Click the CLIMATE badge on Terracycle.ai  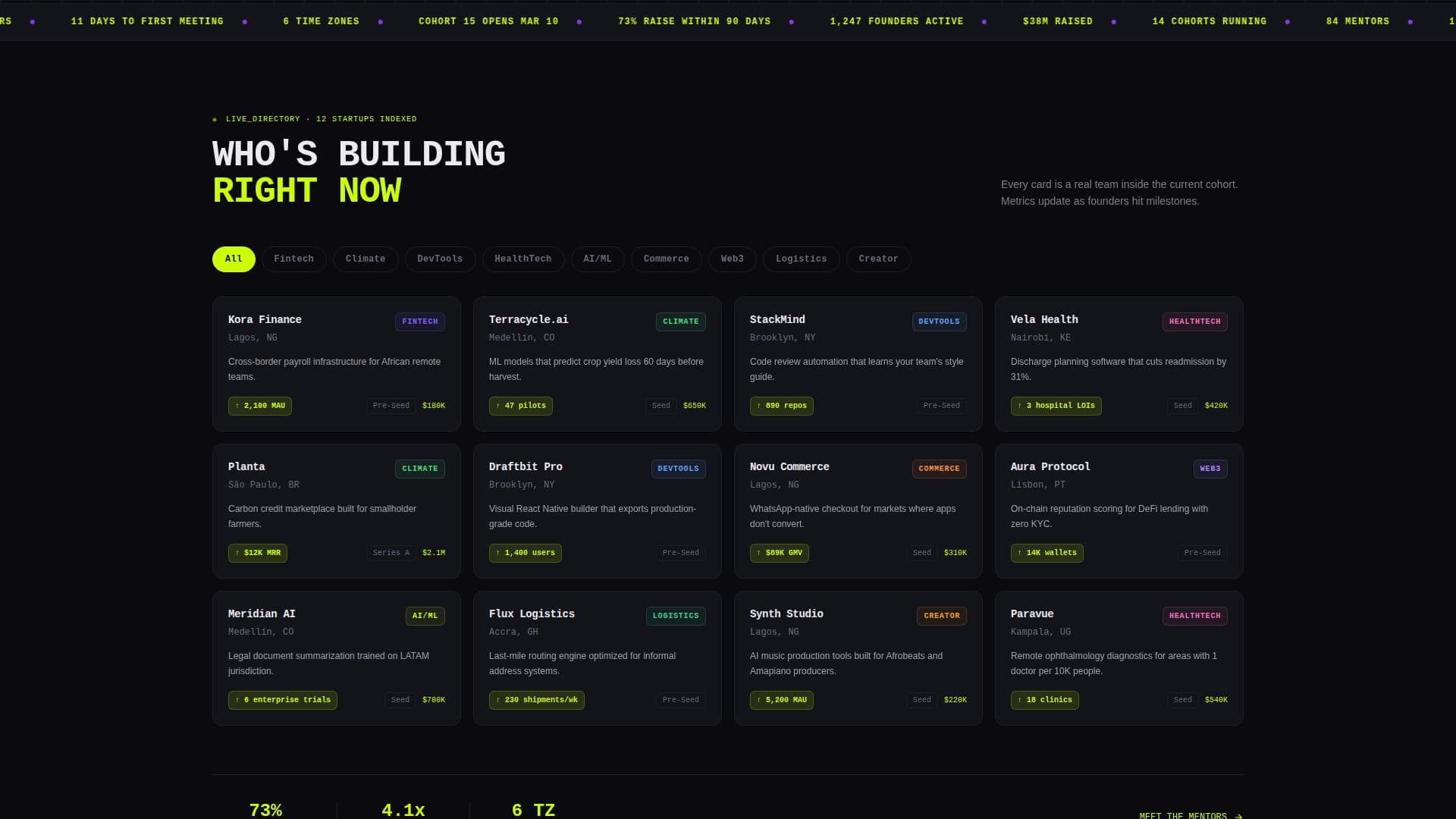[680, 322]
